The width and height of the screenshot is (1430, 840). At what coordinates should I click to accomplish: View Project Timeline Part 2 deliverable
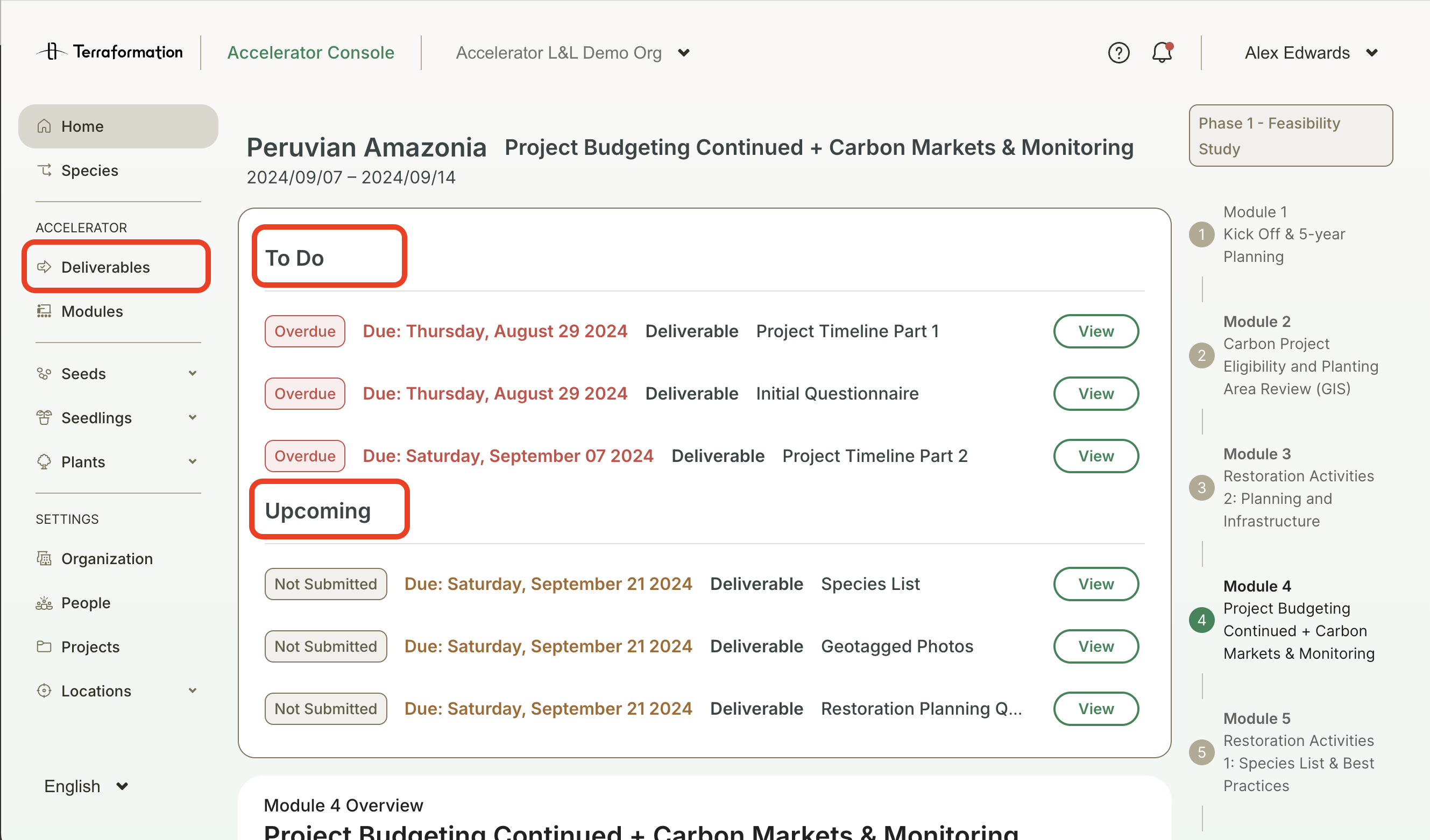(1096, 456)
